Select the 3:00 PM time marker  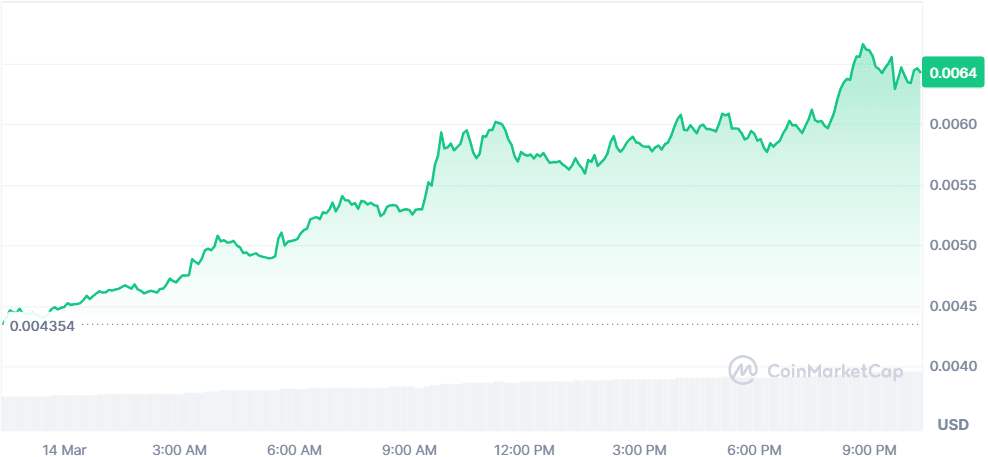pos(641,450)
